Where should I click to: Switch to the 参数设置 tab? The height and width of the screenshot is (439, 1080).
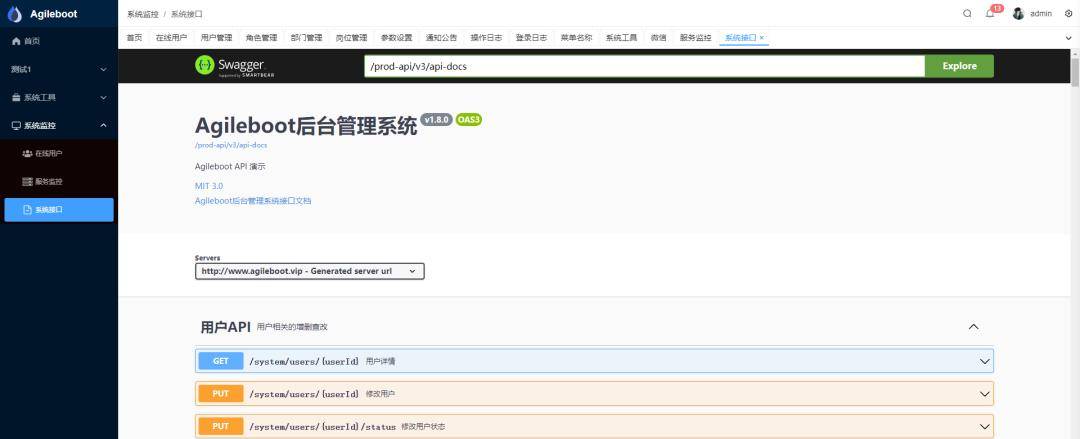click(397, 38)
